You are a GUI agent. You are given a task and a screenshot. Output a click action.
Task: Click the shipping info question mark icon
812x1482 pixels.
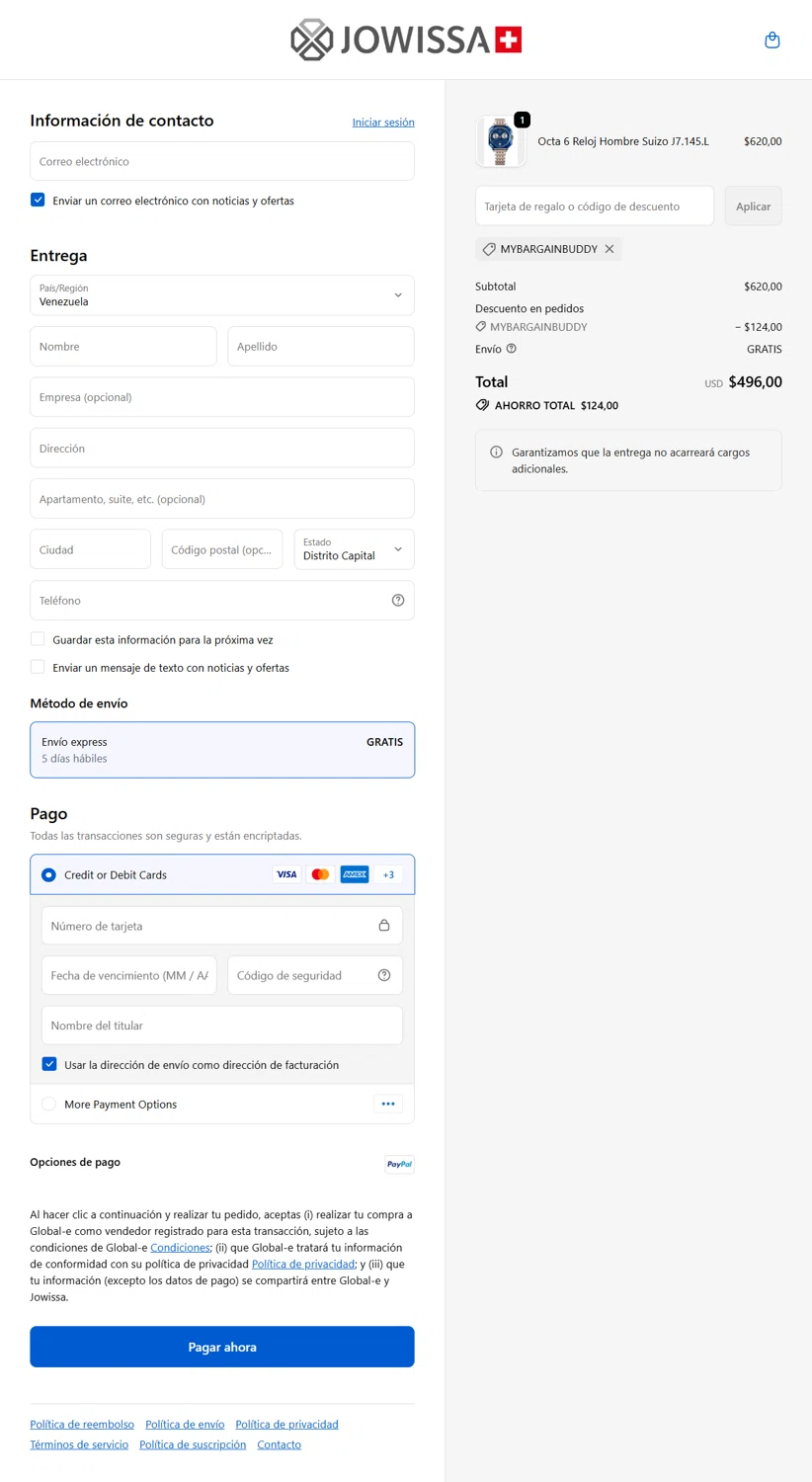pos(511,349)
